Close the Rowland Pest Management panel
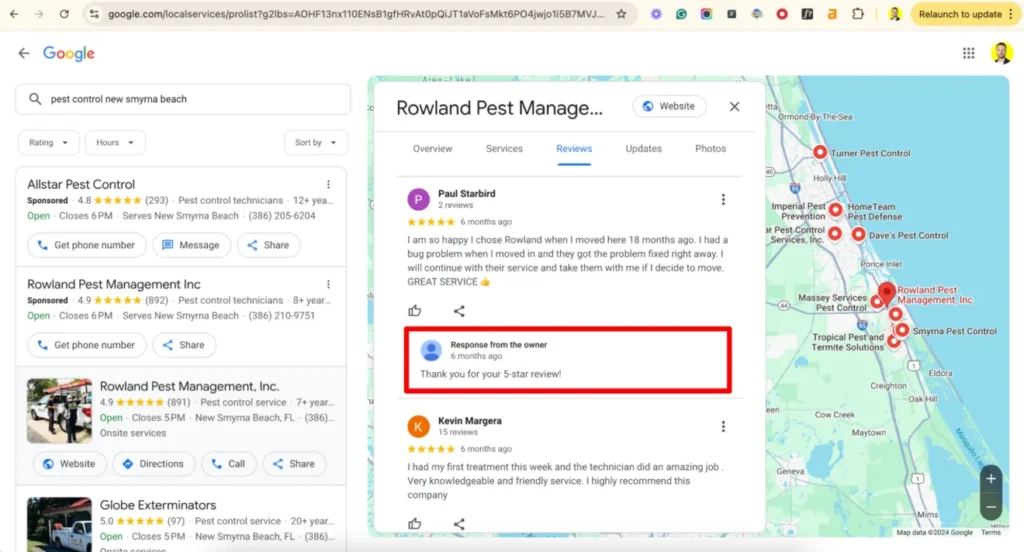The image size is (1024, 552). click(734, 107)
